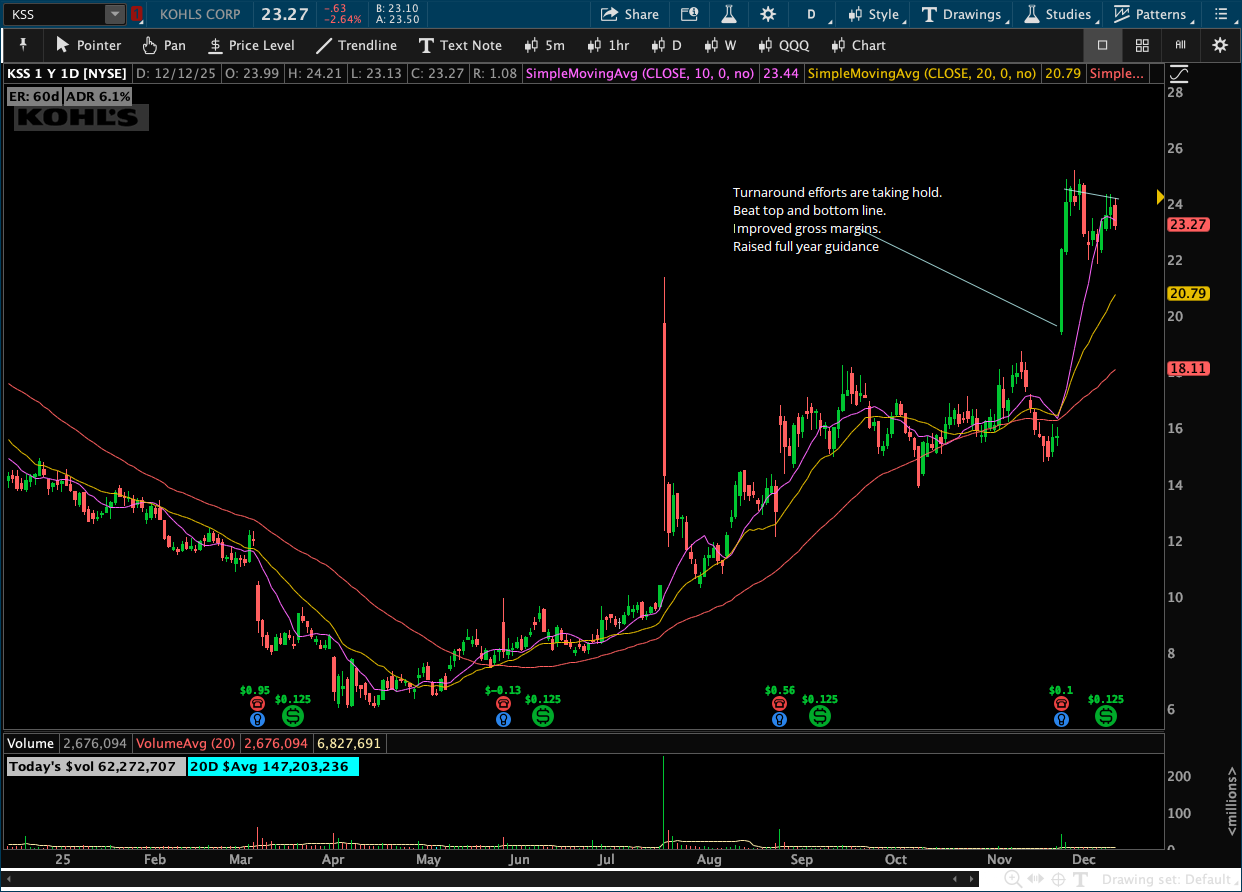Click the 20.79 moving average price bubble
The image size is (1242, 892).
[x=1188, y=293]
